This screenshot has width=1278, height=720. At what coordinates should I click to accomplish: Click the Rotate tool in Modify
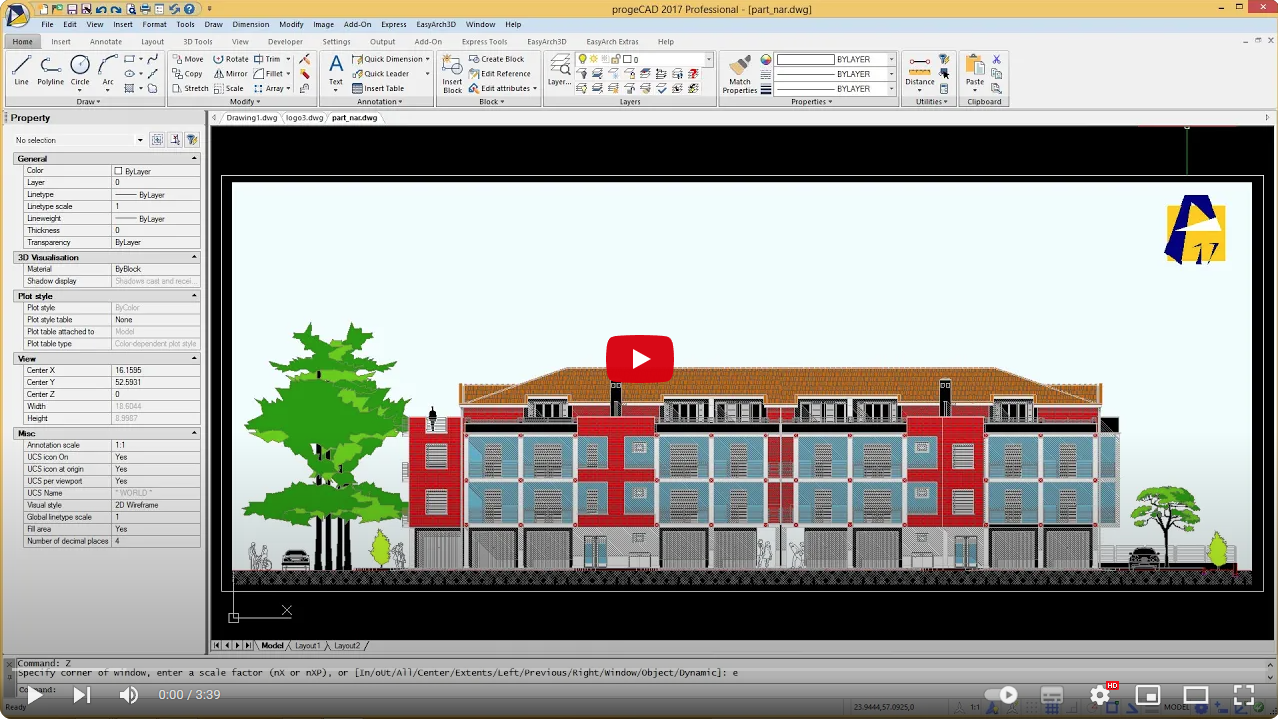[230, 59]
